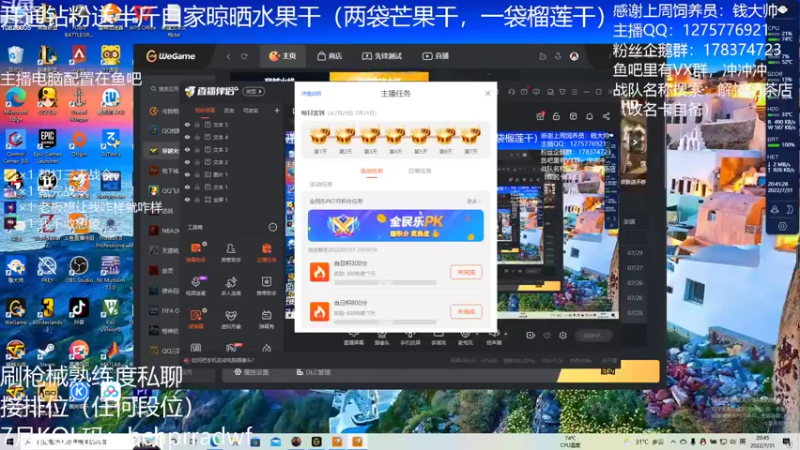Open 多人连麦 tool in toolbox
Screen dimensions: 800x450
(x=231, y=286)
